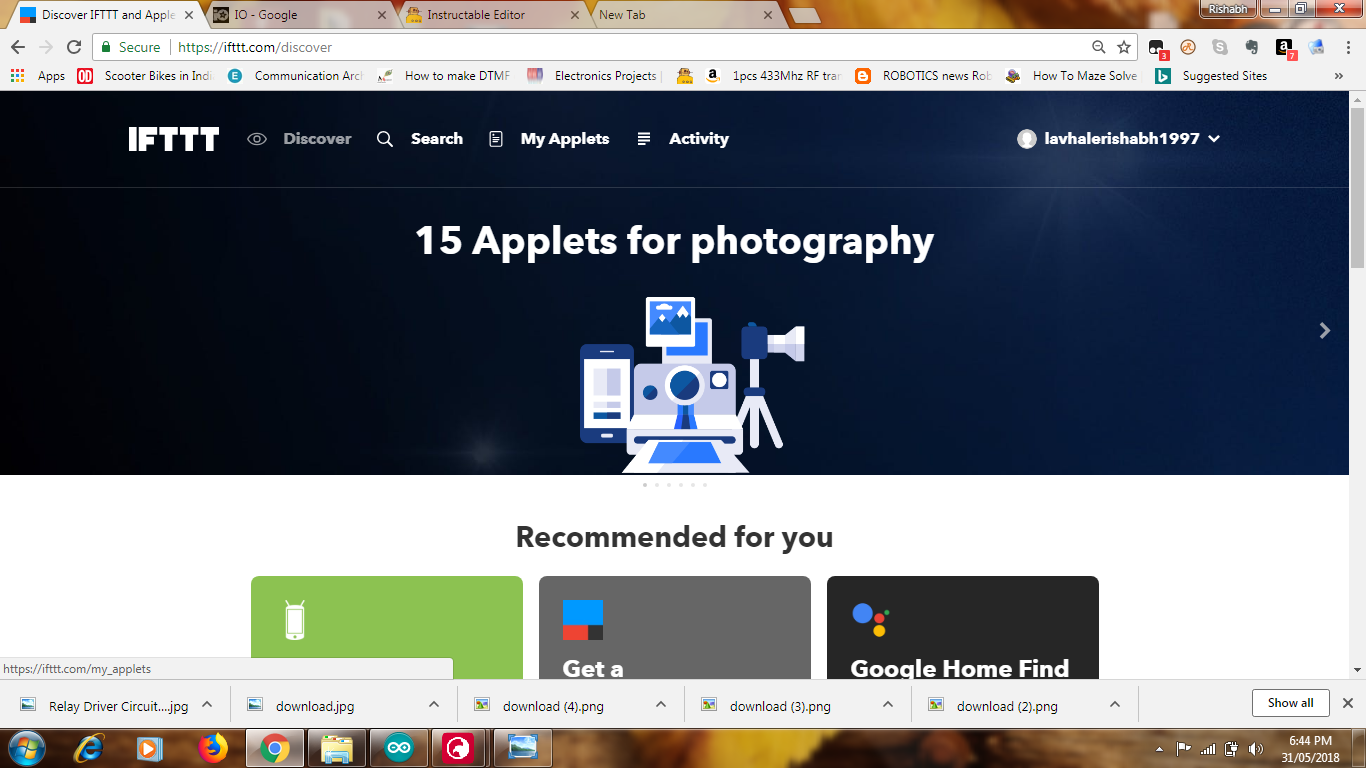
Task: Expand options for Relay Driver Circuit....jpg download
Action: 207,705
